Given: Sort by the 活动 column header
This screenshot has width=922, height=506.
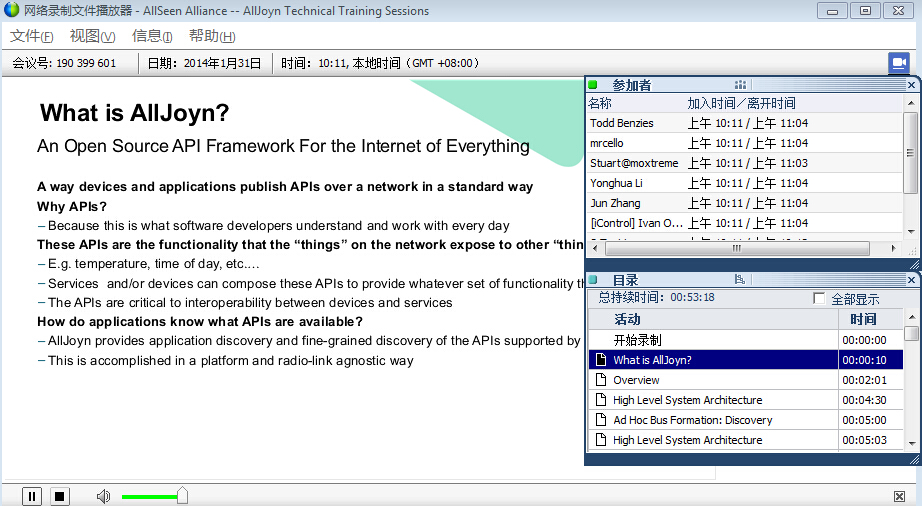Looking at the screenshot, I should point(713,319).
